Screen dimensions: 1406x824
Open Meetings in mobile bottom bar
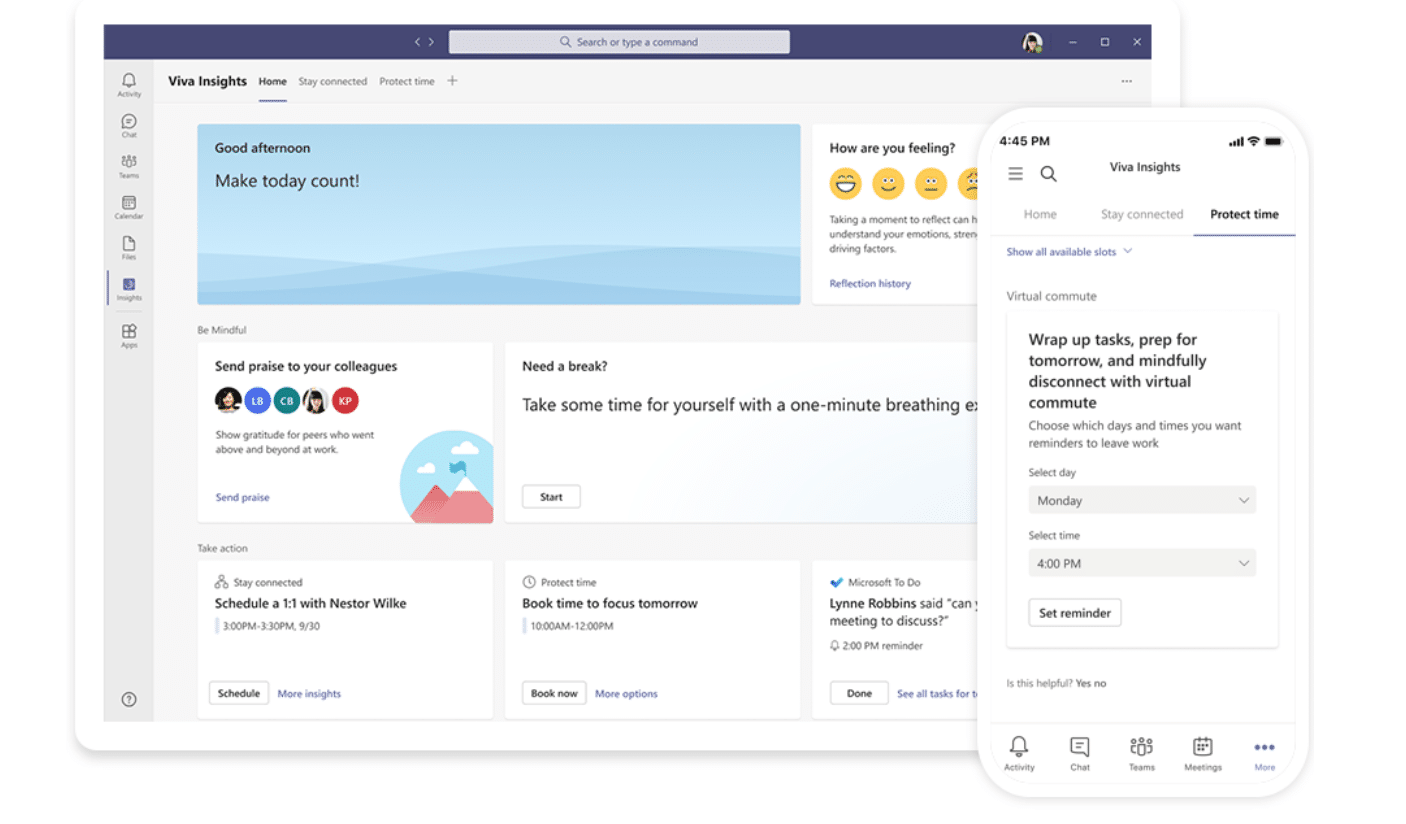pyautogui.click(x=1203, y=754)
